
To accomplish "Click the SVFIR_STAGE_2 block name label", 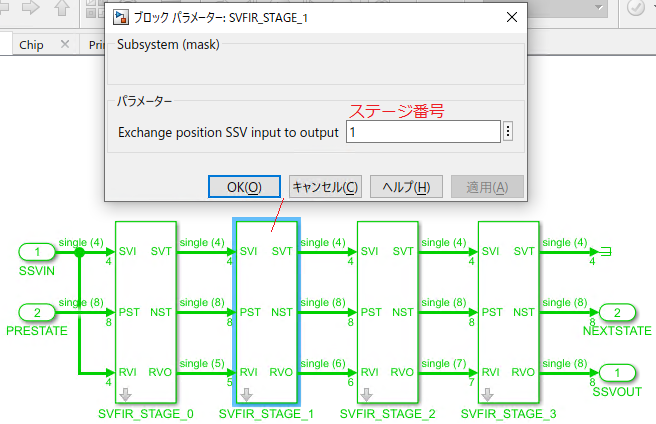I will (387, 414).
